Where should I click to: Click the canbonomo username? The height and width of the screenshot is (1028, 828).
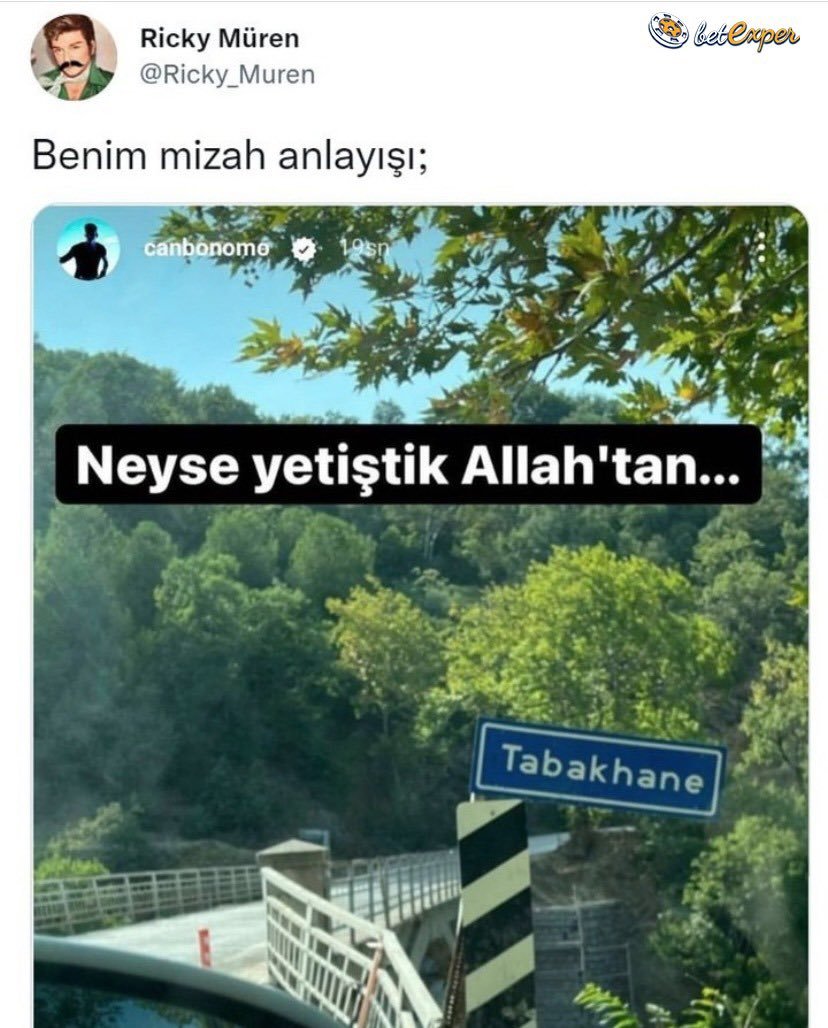click(x=207, y=248)
